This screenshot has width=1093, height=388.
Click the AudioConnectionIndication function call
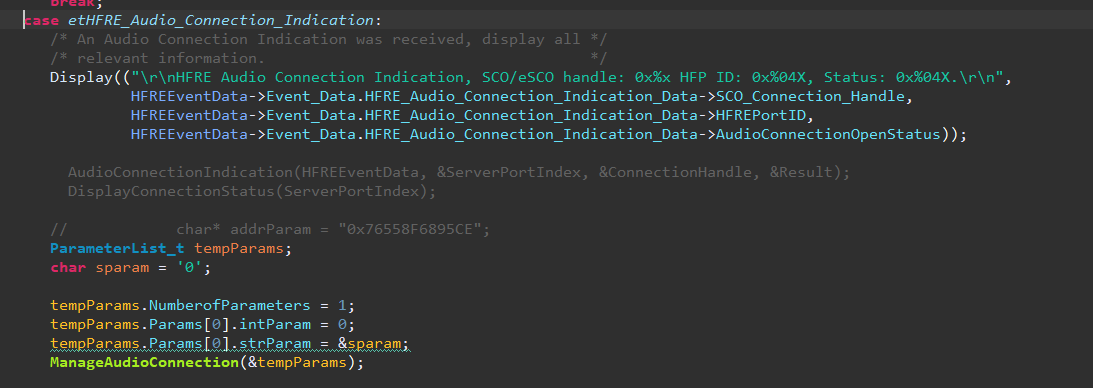coord(181,172)
